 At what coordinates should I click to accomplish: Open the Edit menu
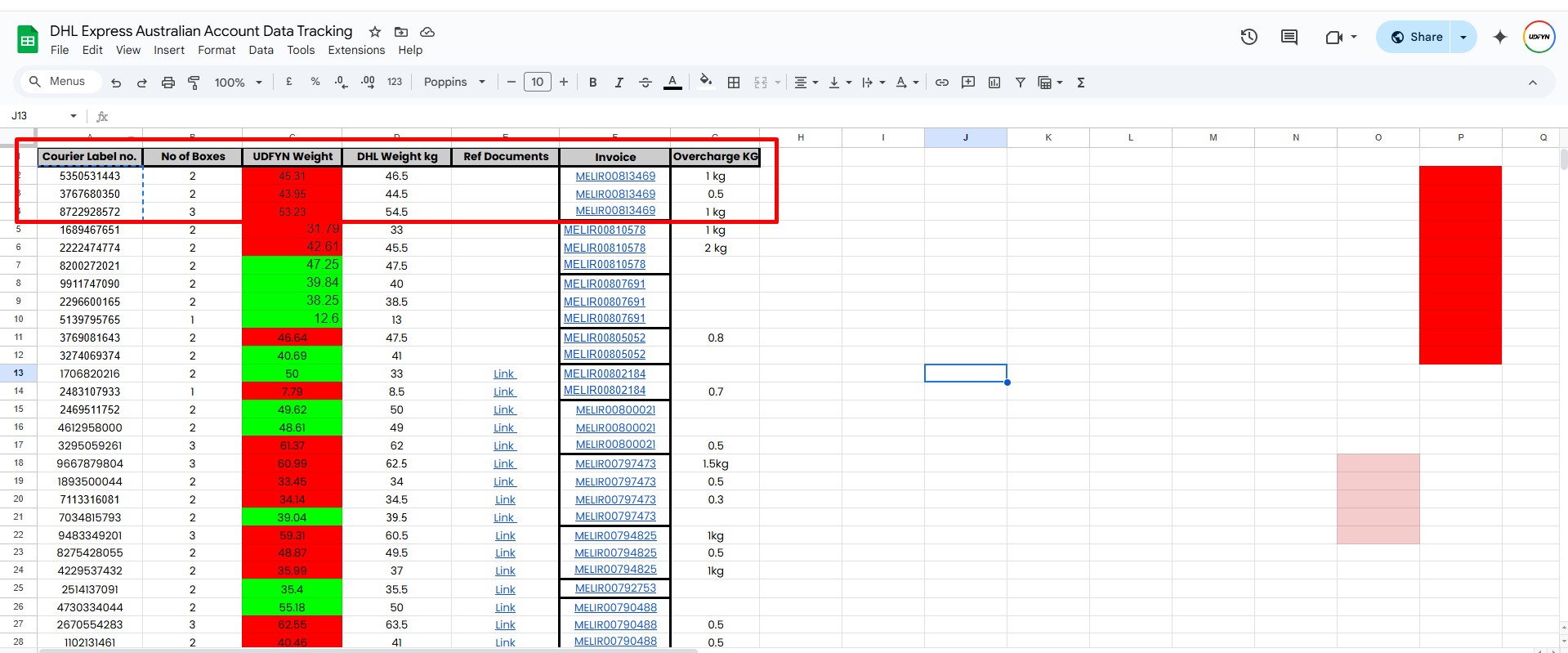tap(92, 50)
